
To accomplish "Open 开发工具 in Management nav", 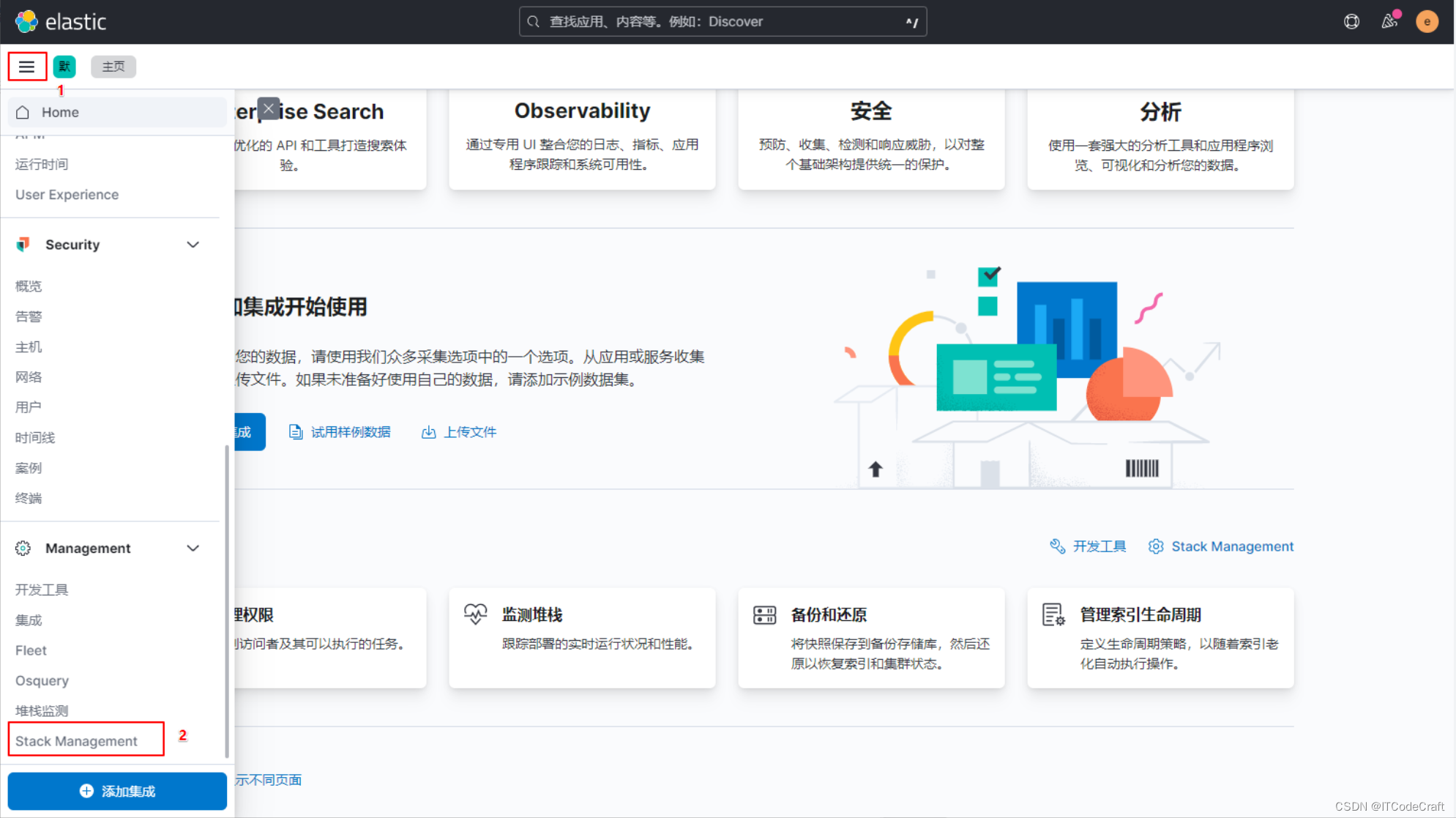I will pos(42,590).
